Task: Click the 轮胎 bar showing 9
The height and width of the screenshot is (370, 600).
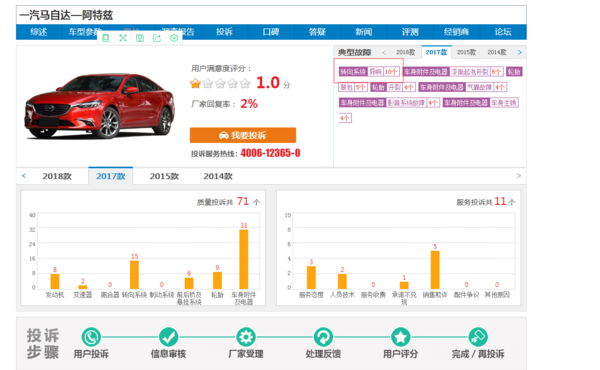Action: (x=217, y=280)
